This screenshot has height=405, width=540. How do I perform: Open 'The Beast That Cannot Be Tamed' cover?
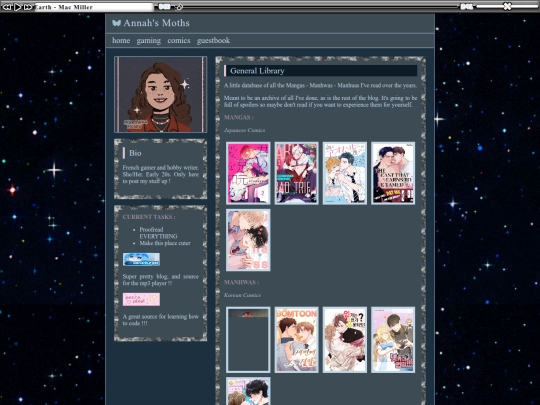(393, 173)
